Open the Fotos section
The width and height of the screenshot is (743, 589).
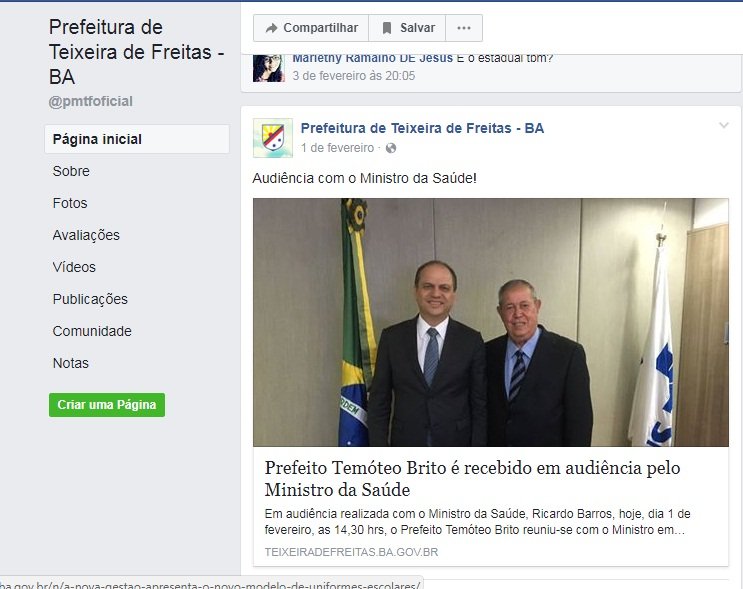pos(70,203)
